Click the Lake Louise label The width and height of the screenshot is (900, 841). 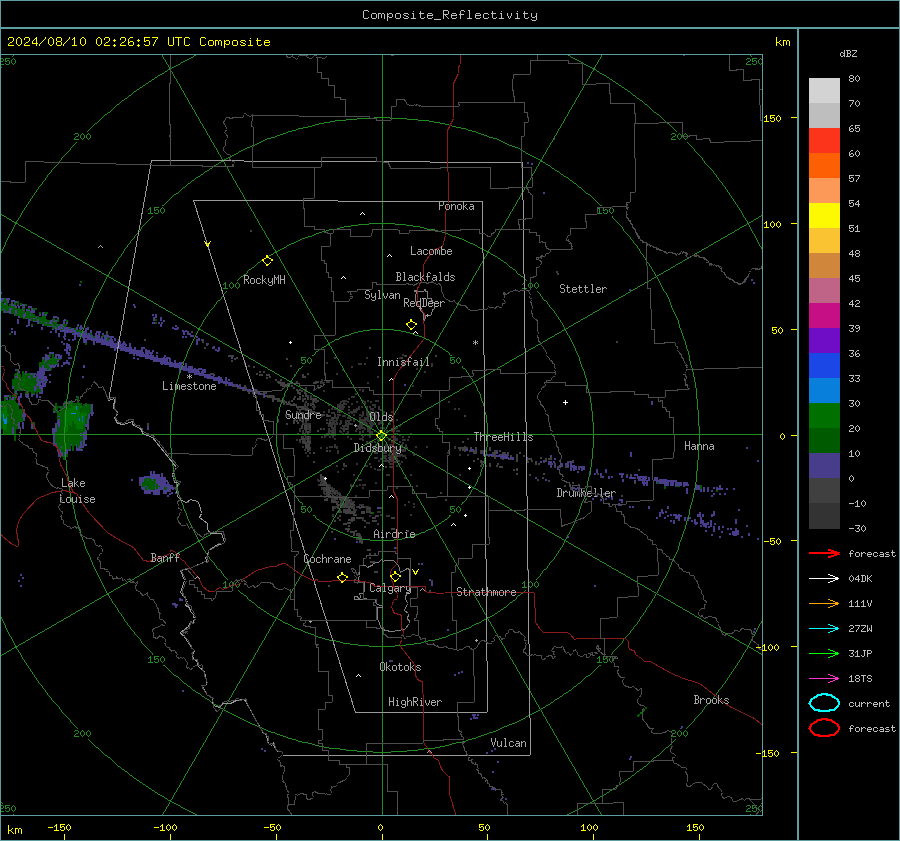click(x=77, y=491)
